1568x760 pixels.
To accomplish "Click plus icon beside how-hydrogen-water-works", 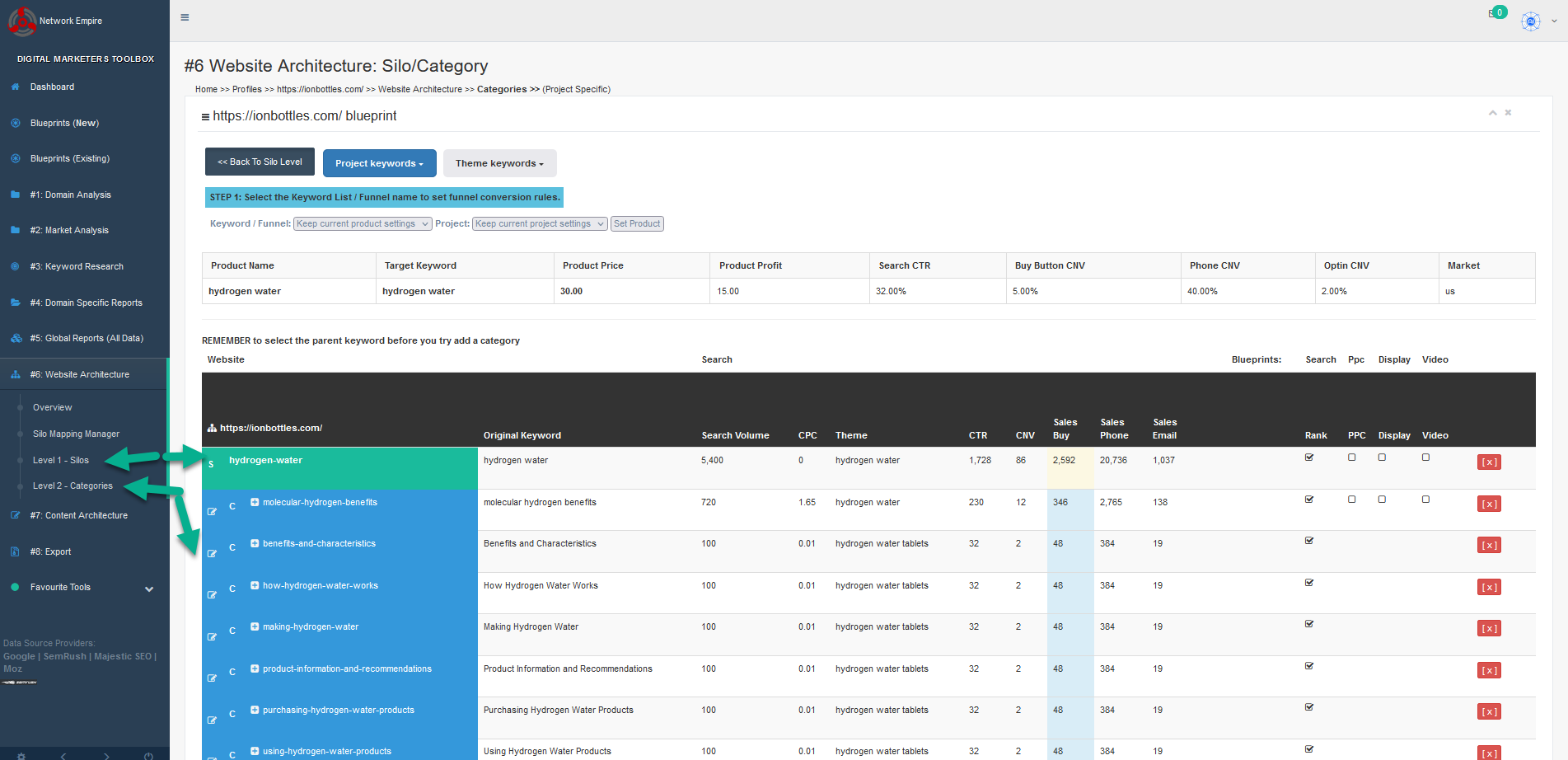I will 255,585.
